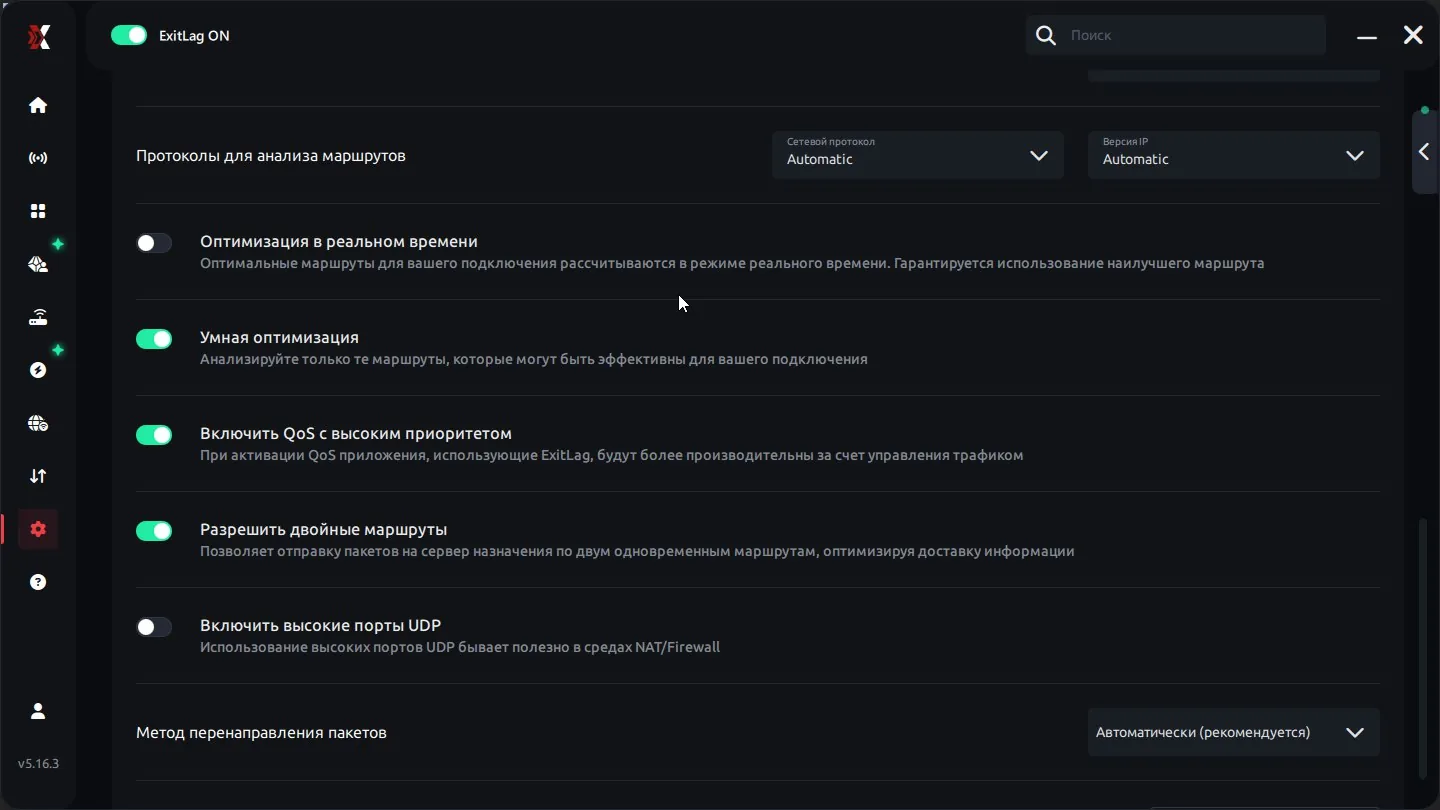Open the Версия IP dropdown
The height and width of the screenshot is (810, 1440).
1234,155
